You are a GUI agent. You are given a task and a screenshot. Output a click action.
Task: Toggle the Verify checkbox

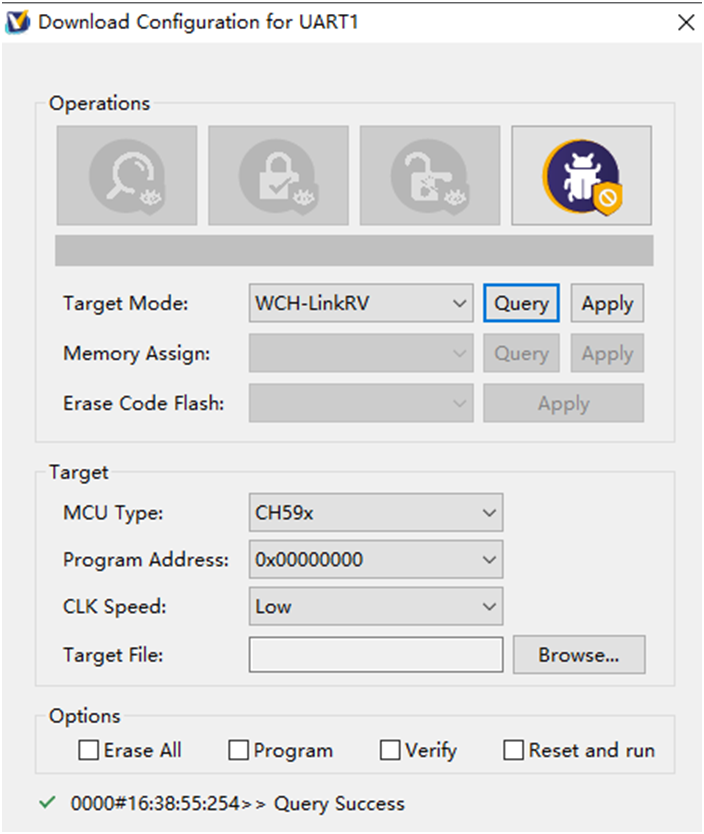coord(390,750)
